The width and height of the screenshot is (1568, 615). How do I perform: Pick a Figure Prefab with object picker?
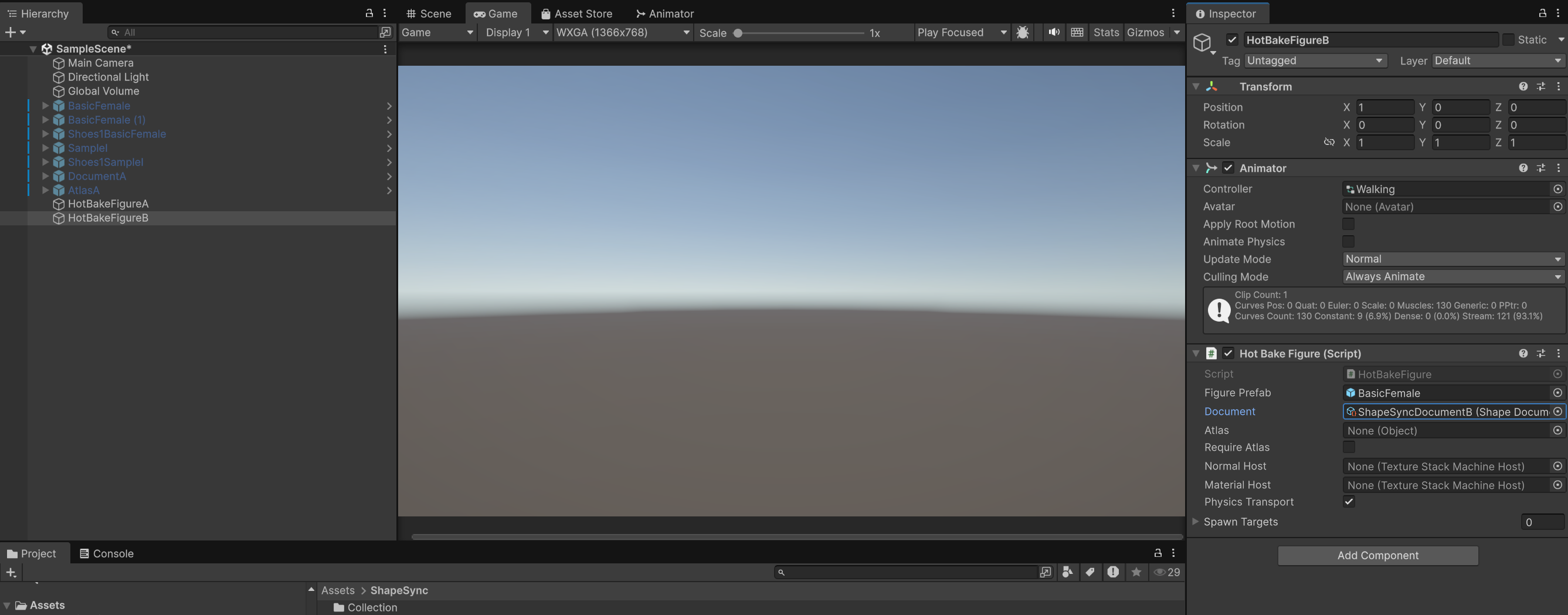tap(1557, 393)
